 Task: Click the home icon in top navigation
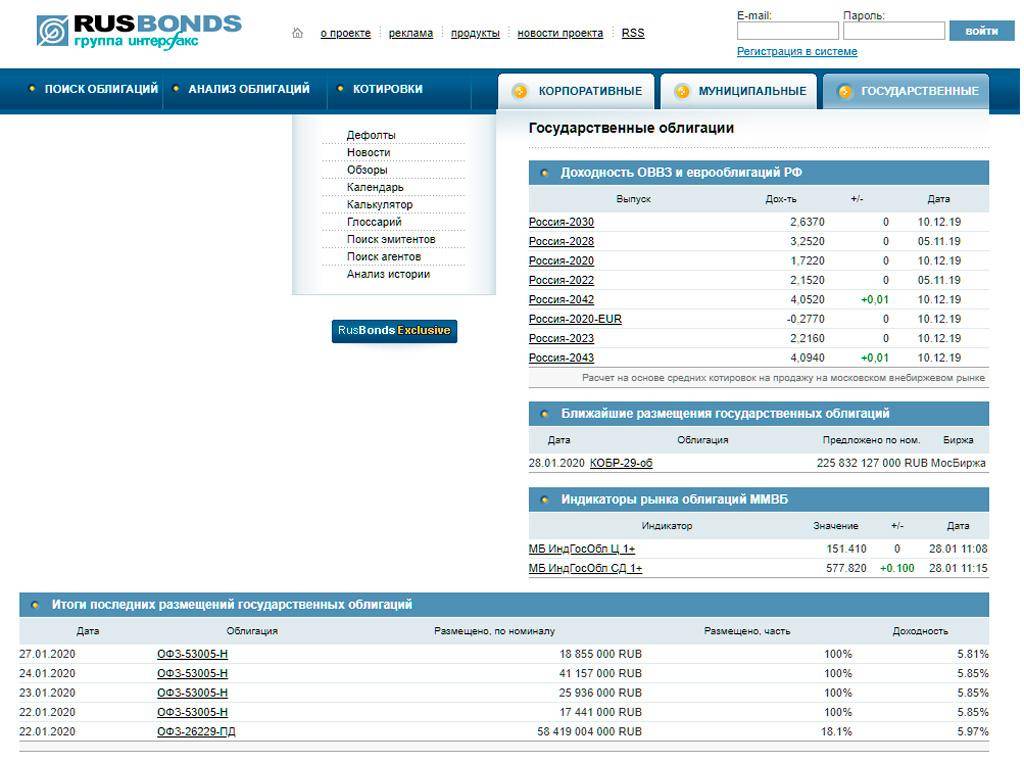tap(297, 33)
